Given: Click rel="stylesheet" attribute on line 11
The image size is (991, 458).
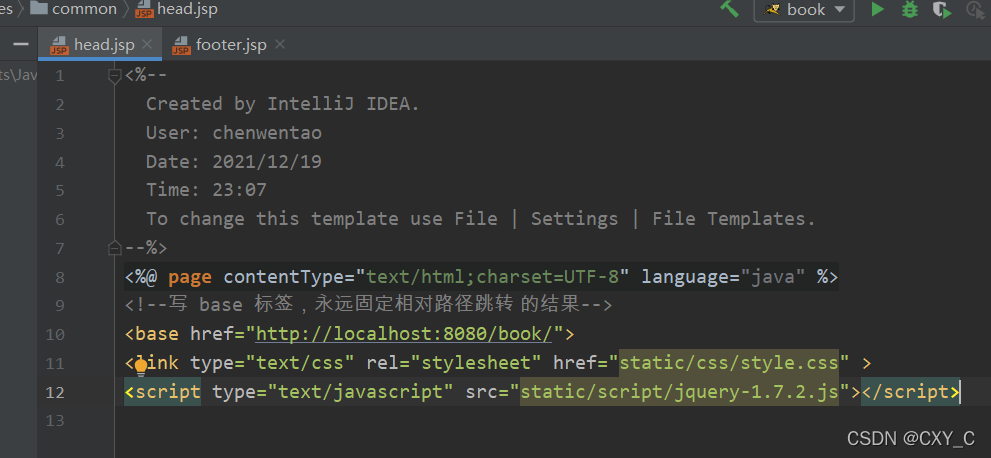Looking at the screenshot, I should coord(453,363).
